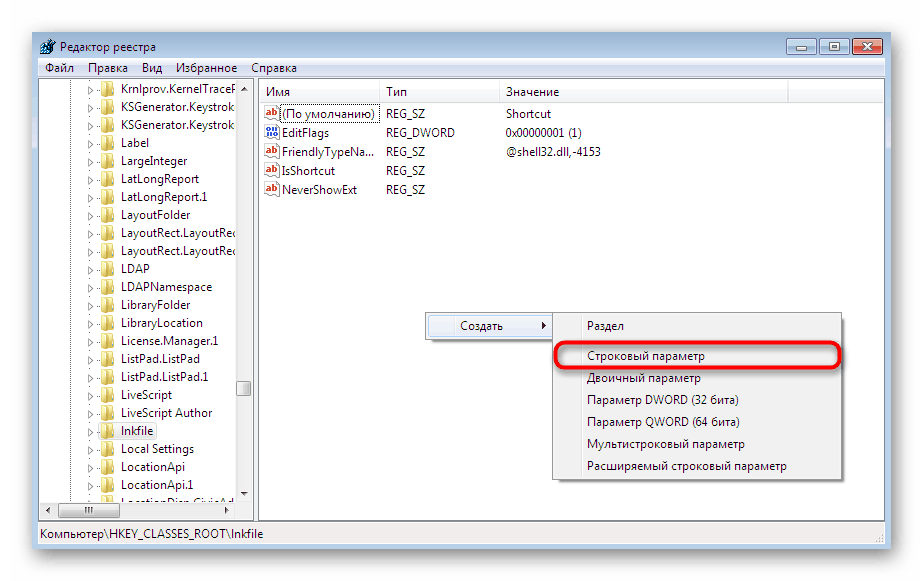Click the EditFlags DWORD value icon
This screenshot has height=581, width=923.
point(272,132)
